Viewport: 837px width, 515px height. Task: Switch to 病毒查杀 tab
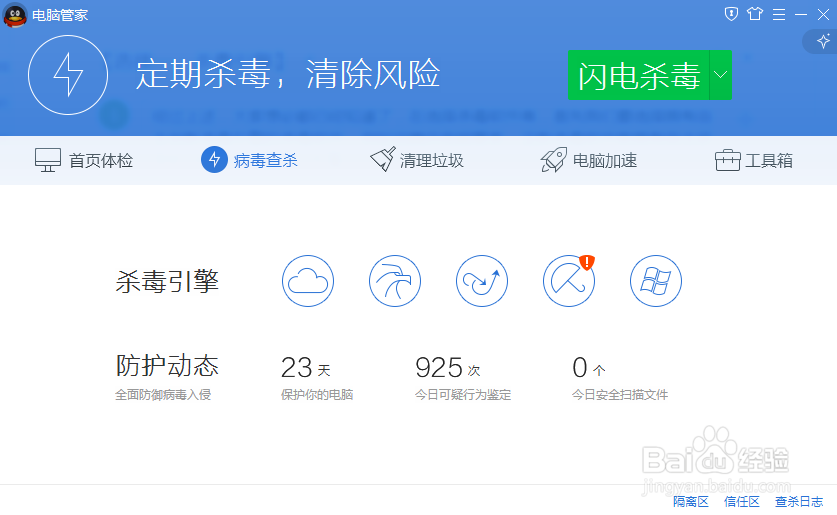tap(249, 160)
